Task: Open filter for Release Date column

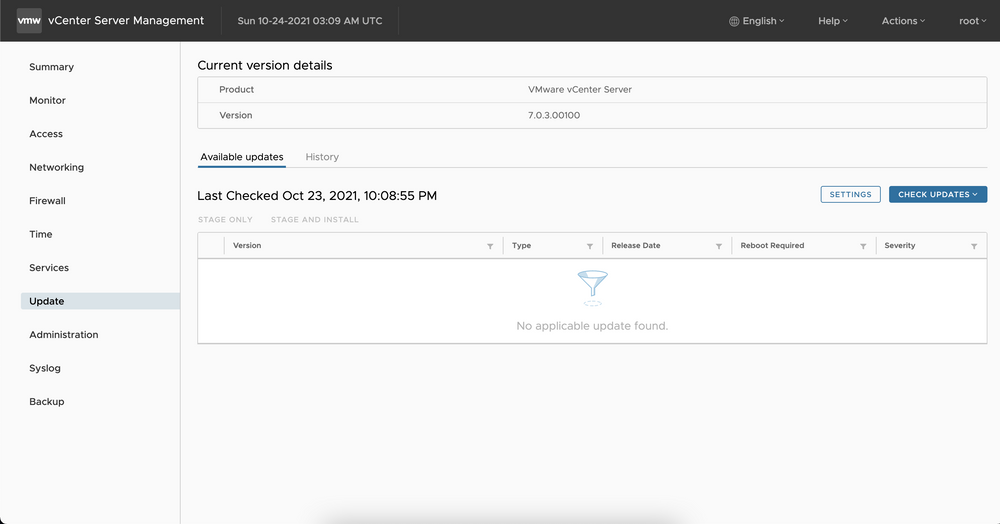Action: [718, 246]
